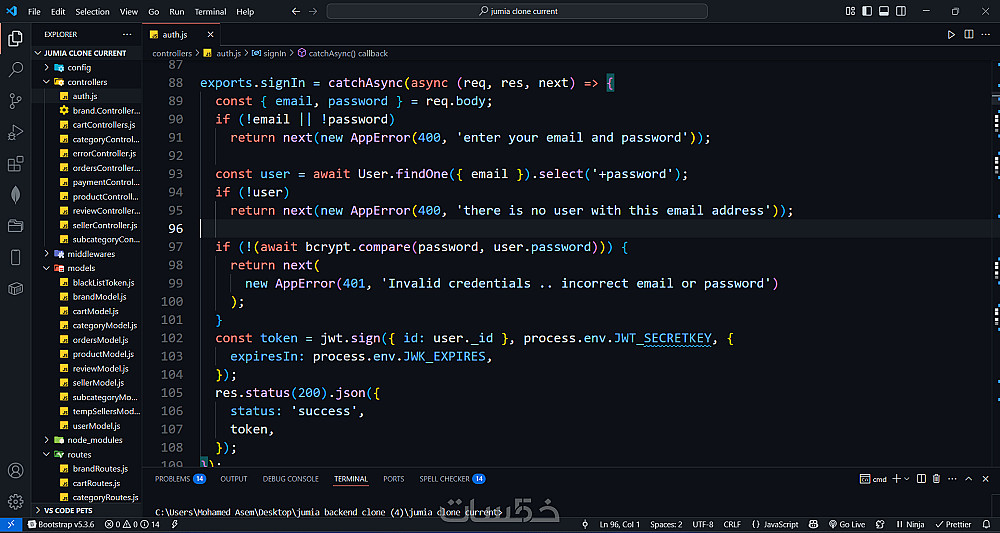Switch to the OUTPUT tab

click(233, 479)
